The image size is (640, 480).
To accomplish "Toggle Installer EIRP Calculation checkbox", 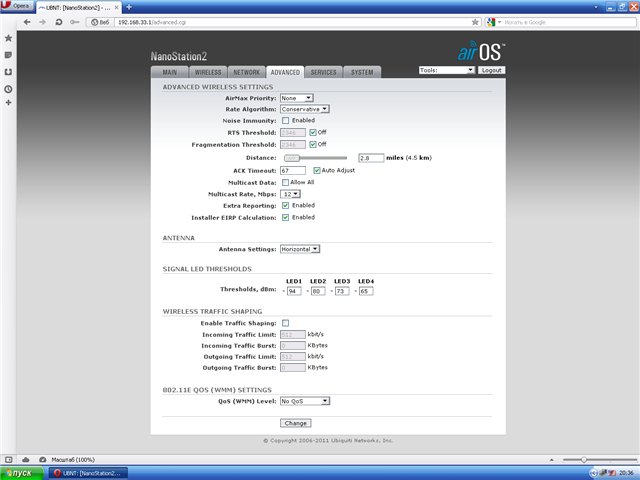I will (x=285, y=218).
